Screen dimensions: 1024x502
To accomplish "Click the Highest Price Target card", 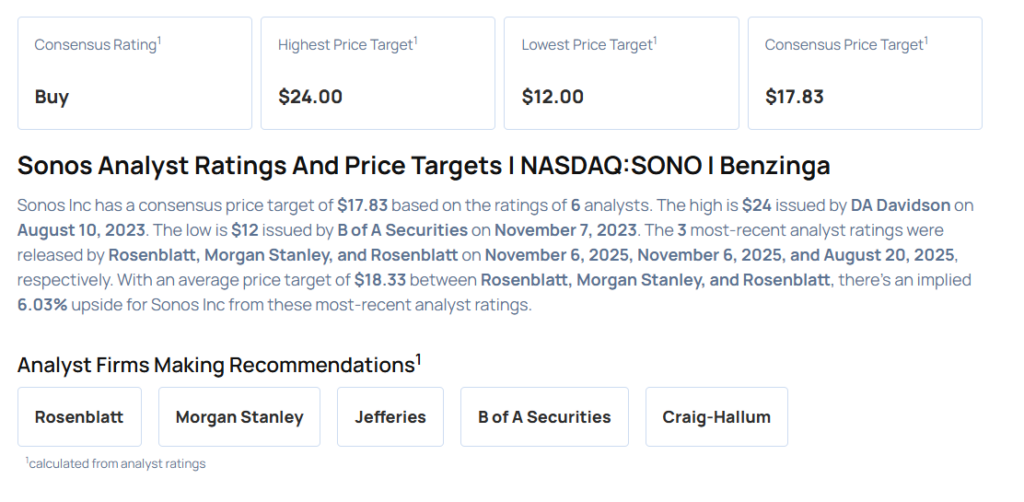I will [377, 72].
